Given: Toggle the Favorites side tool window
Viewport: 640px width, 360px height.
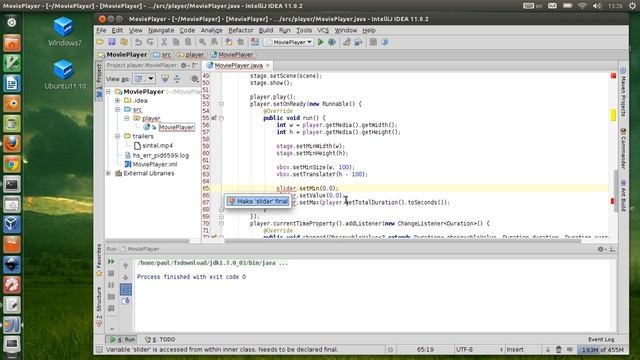Looking at the screenshot, I should (x=99, y=260).
